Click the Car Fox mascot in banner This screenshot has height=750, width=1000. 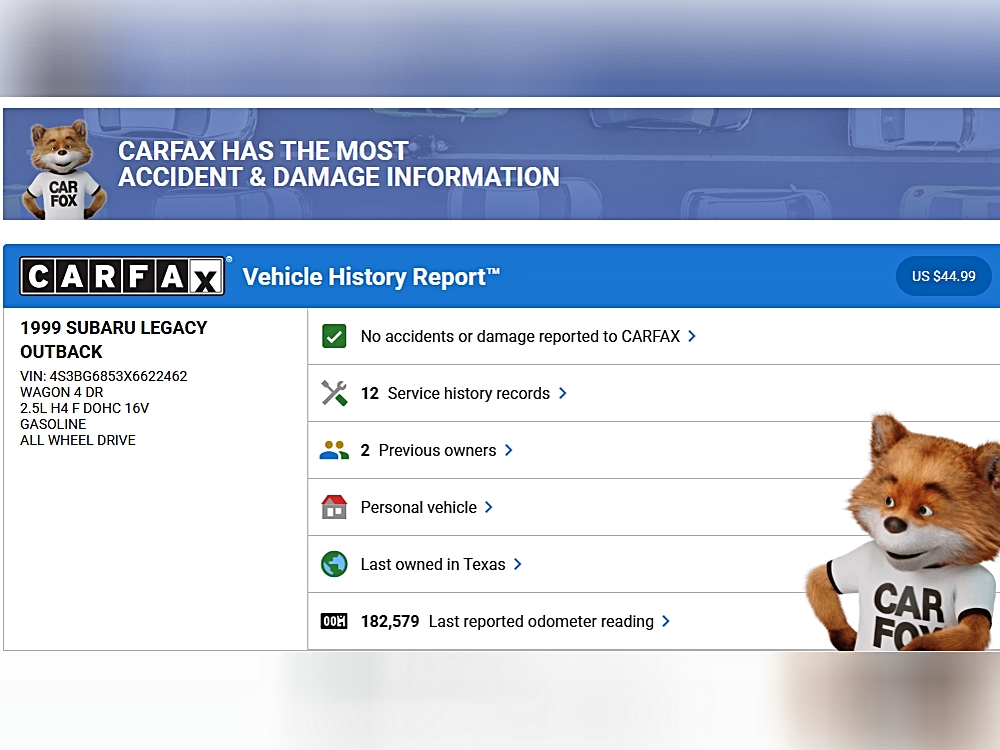pyautogui.click(x=64, y=168)
